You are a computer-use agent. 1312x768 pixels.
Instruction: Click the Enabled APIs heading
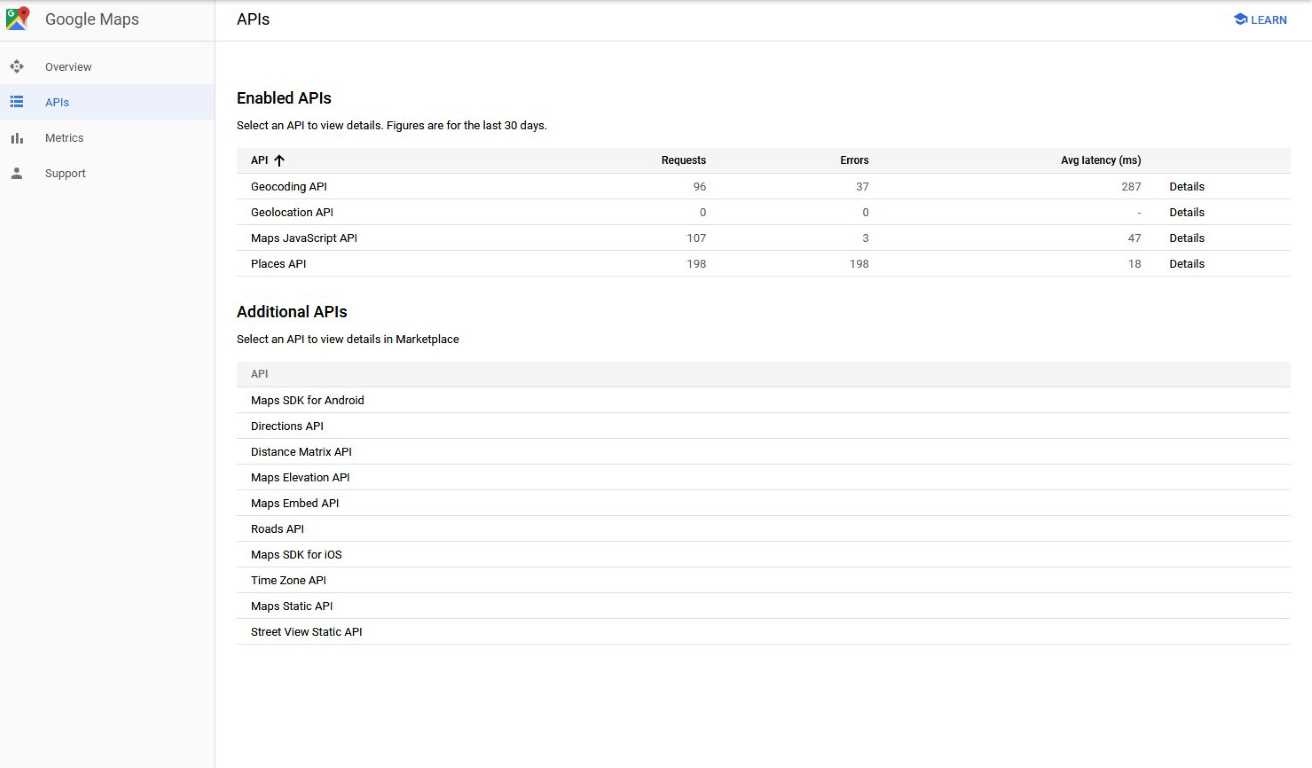(x=284, y=98)
